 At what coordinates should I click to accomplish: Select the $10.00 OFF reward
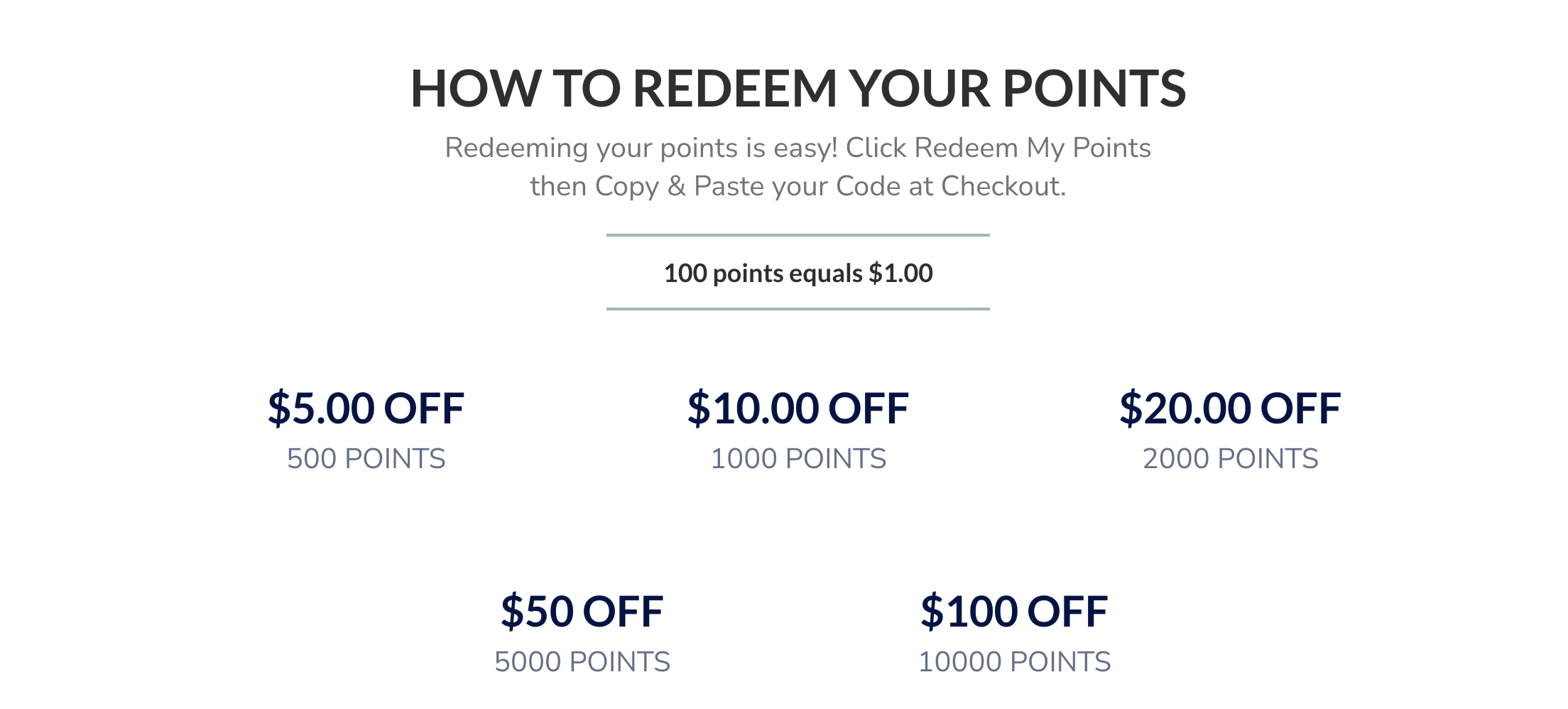click(798, 408)
